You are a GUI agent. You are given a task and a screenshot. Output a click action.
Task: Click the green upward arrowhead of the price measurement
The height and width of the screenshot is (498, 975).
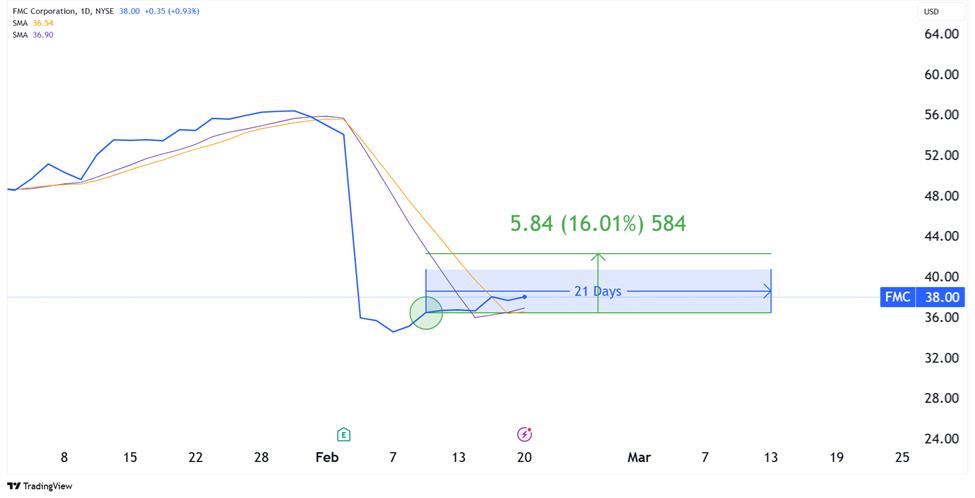(598, 257)
